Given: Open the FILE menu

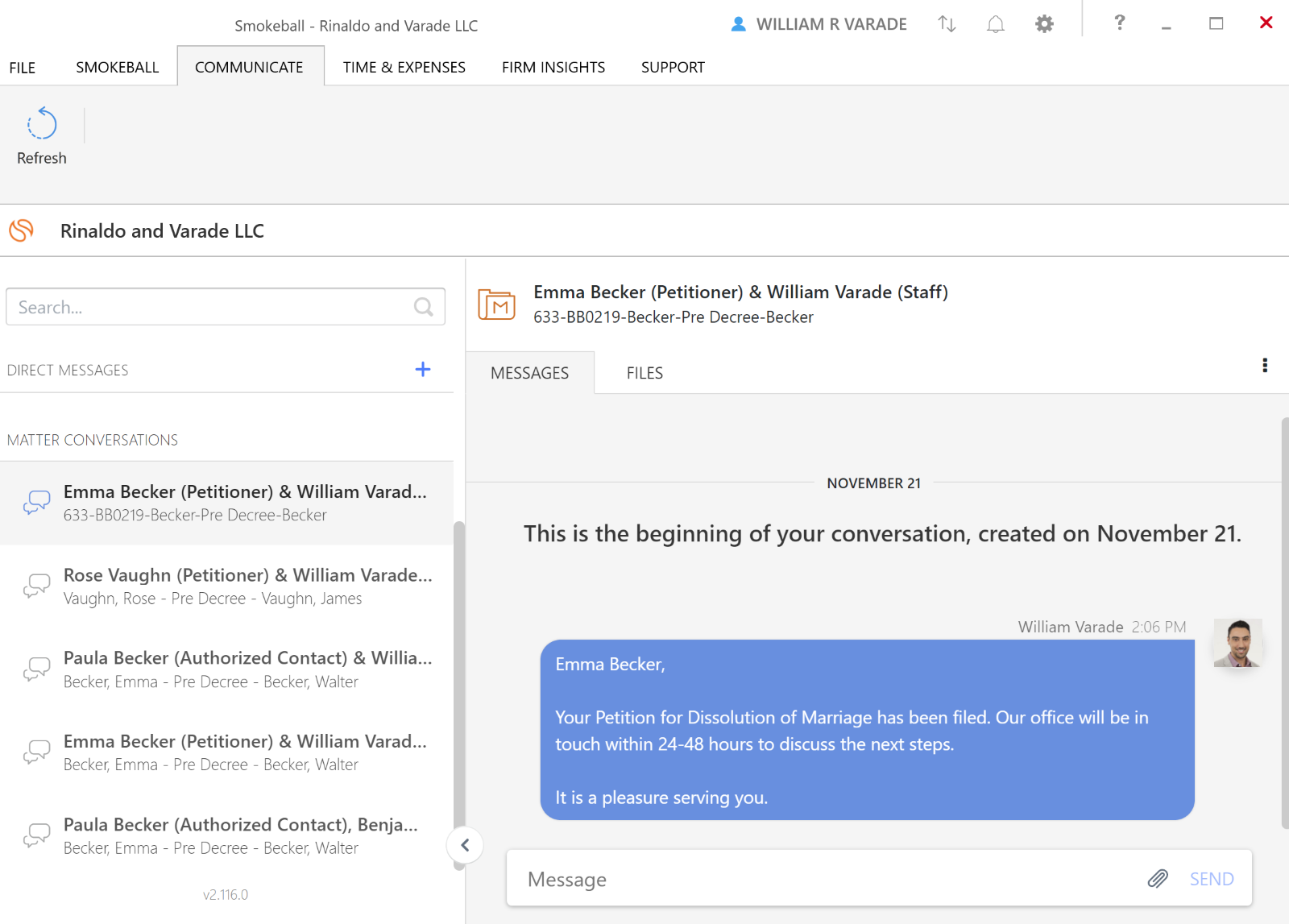Looking at the screenshot, I should pos(23,68).
